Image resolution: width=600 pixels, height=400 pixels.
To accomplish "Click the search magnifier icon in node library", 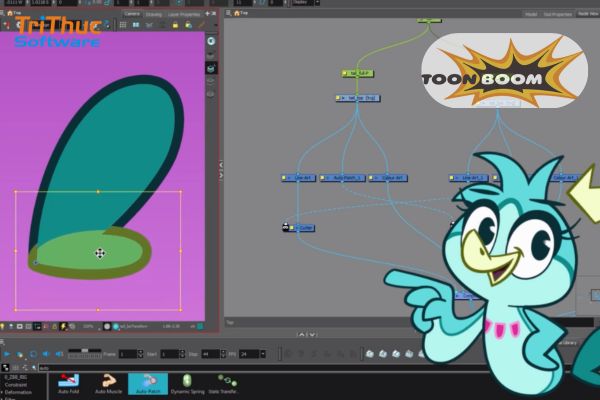I will (x=34, y=368).
